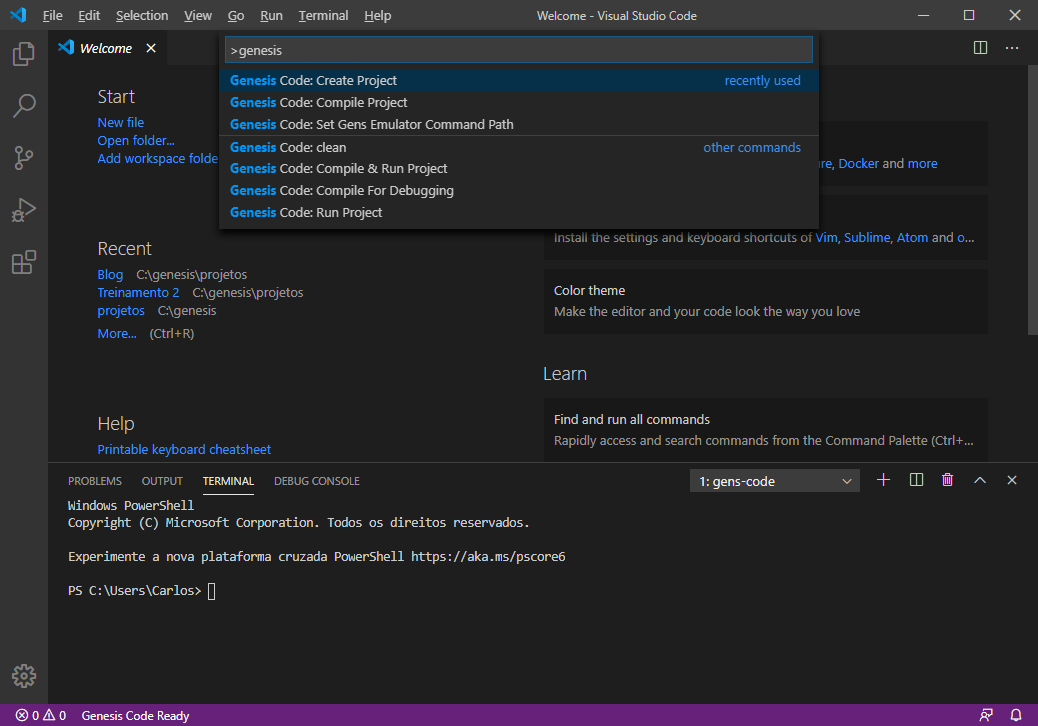Switch to the PROBLEMS panel tab
The height and width of the screenshot is (726, 1038).
(95, 481)
